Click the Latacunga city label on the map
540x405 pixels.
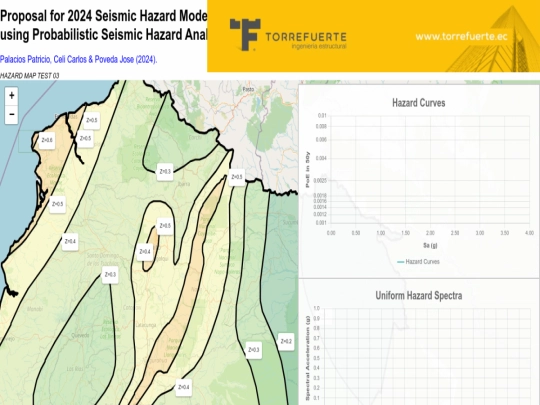coord(146,325)
